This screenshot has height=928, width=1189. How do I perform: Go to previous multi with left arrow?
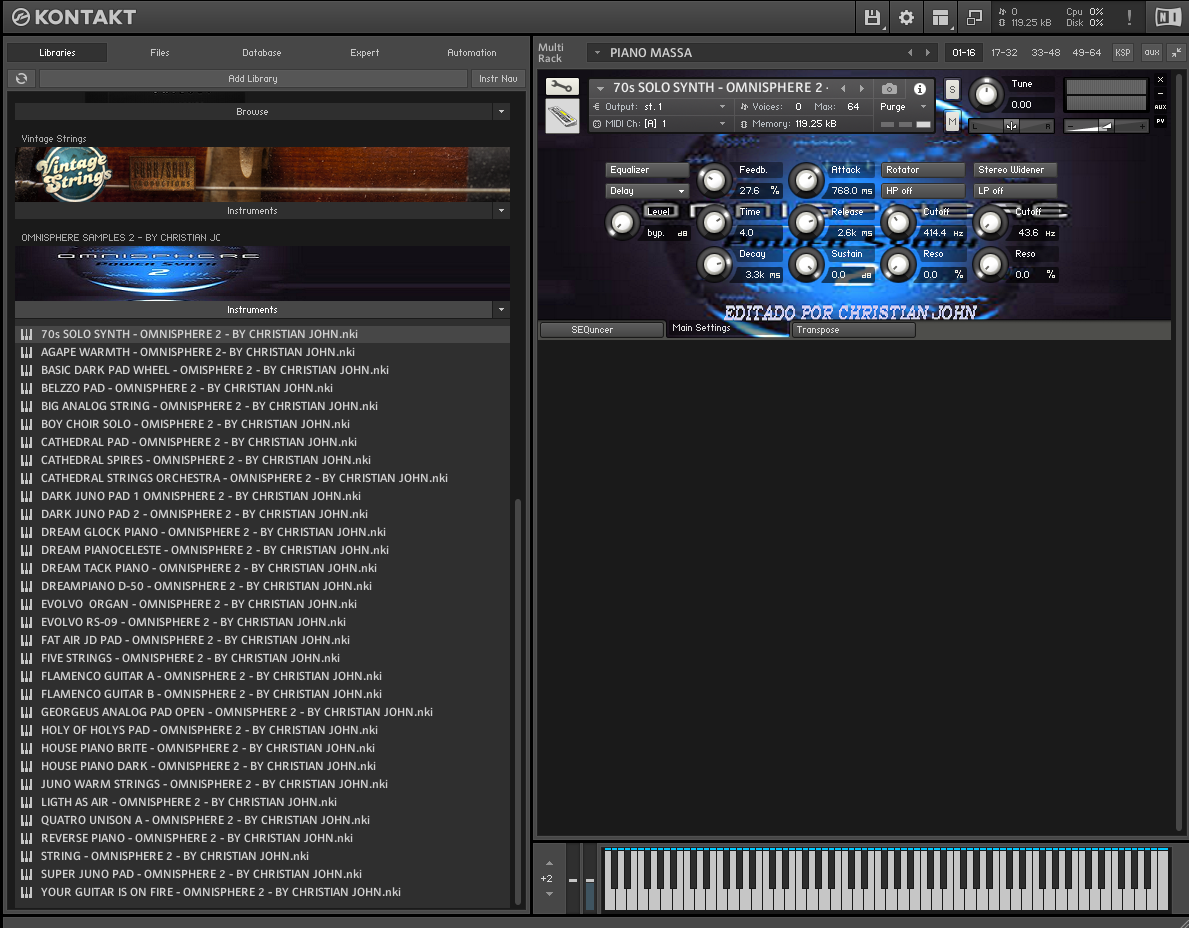pyautogui.click(x=910, y=52)
